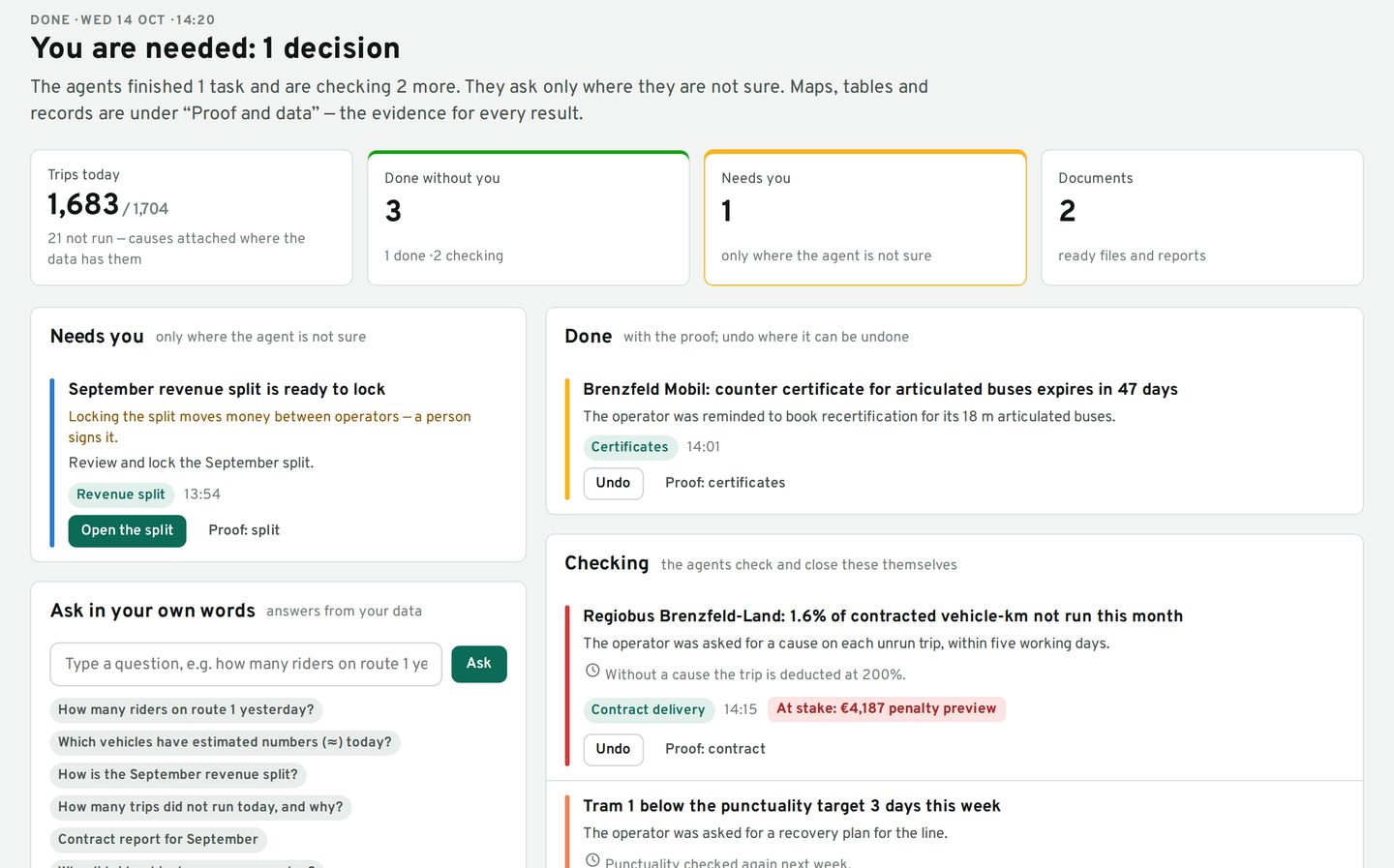Click the 'Revenue split' tag
Viewport: 1394px width, 868px height.
(x=121, y=494)
